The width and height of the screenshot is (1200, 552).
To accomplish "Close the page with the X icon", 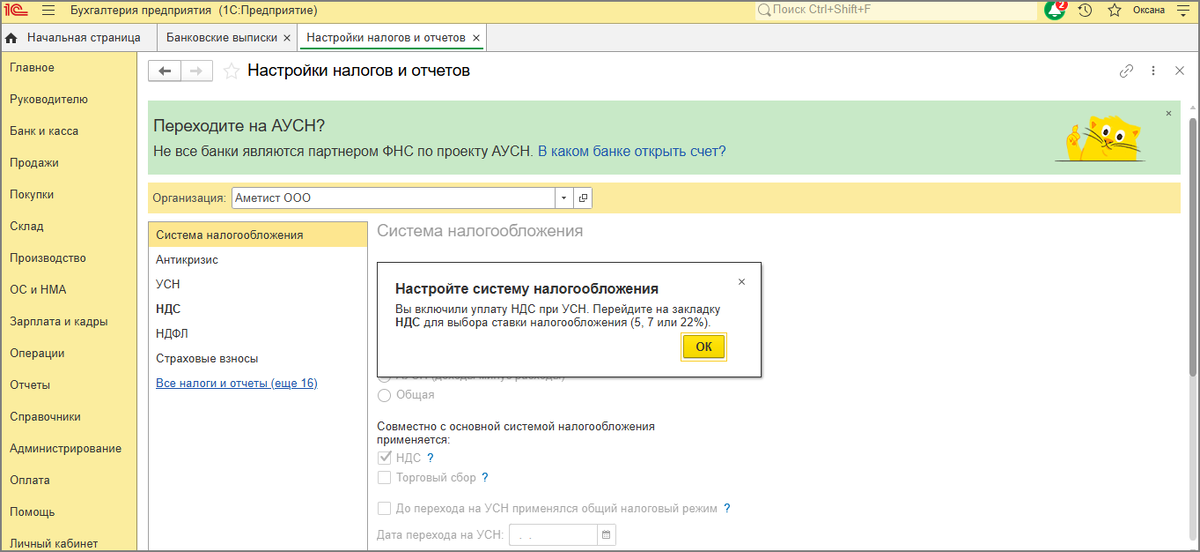I will click(1181, 71).
